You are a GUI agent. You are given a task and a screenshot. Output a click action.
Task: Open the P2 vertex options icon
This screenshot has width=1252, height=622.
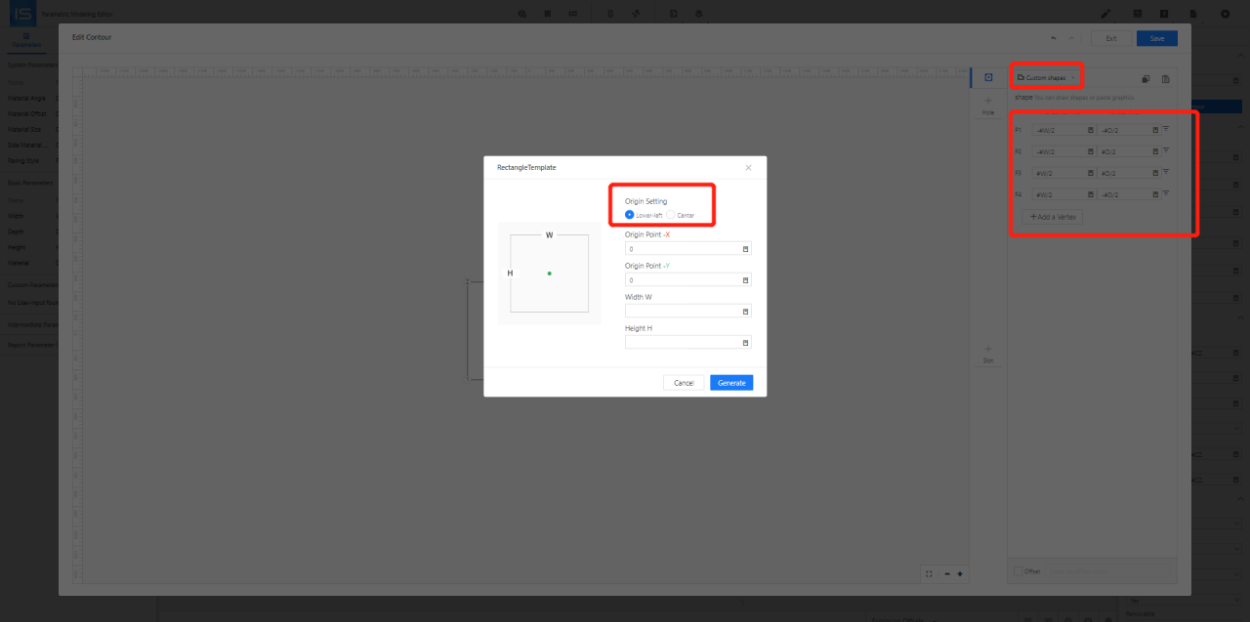pos(1166,151)
